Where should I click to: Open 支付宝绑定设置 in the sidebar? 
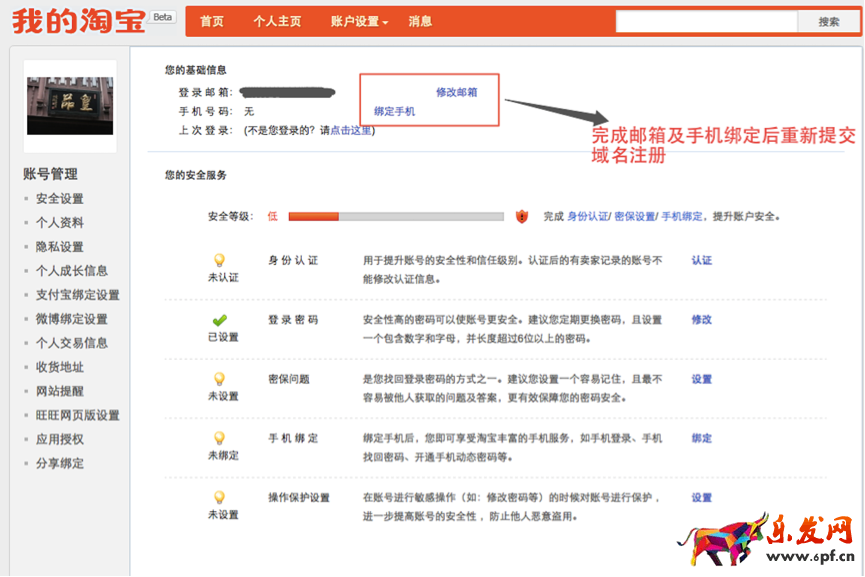pos(77,295)
